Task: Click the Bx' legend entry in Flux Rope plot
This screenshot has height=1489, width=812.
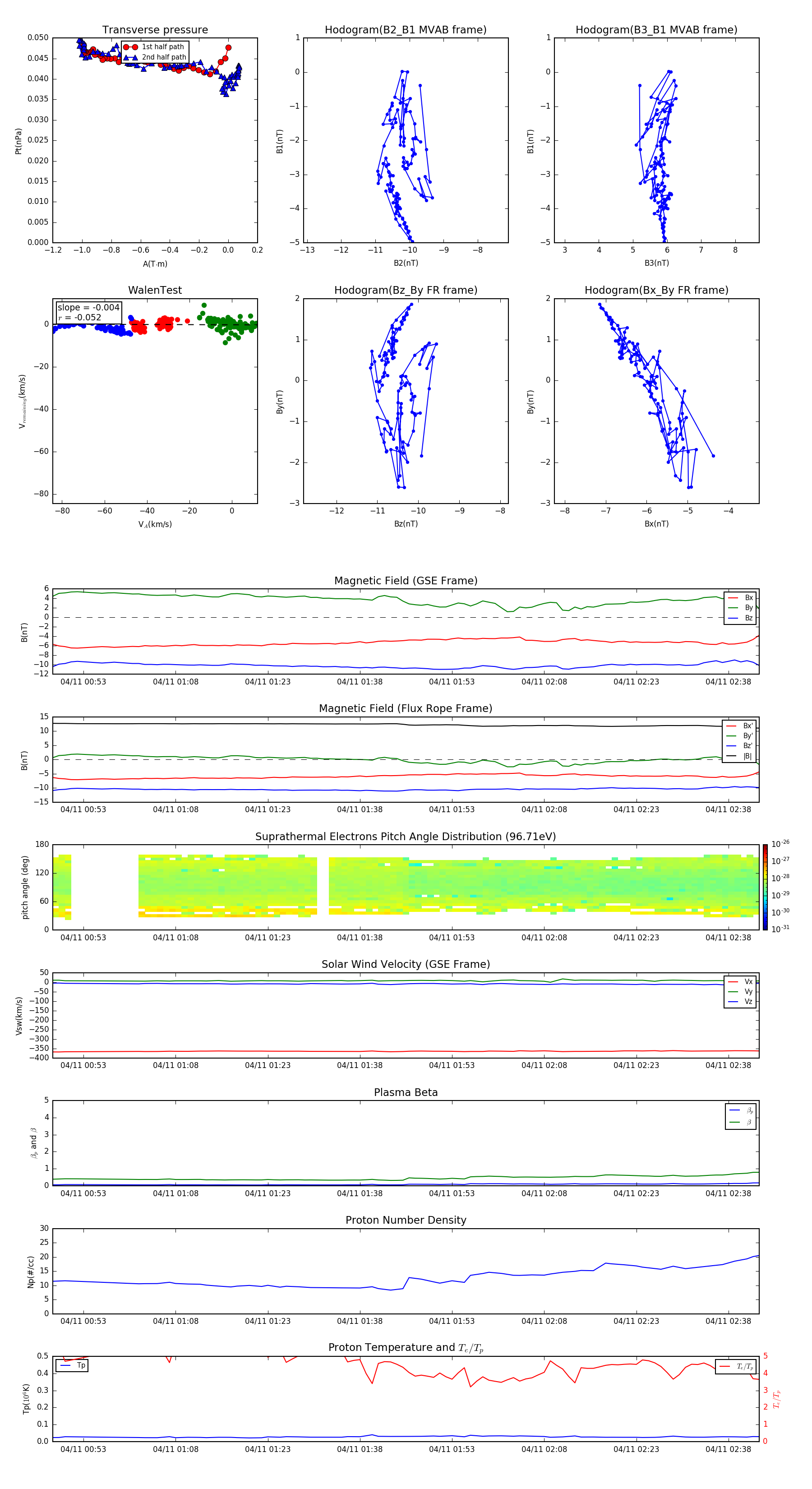Action: click(x=739, y=726)
